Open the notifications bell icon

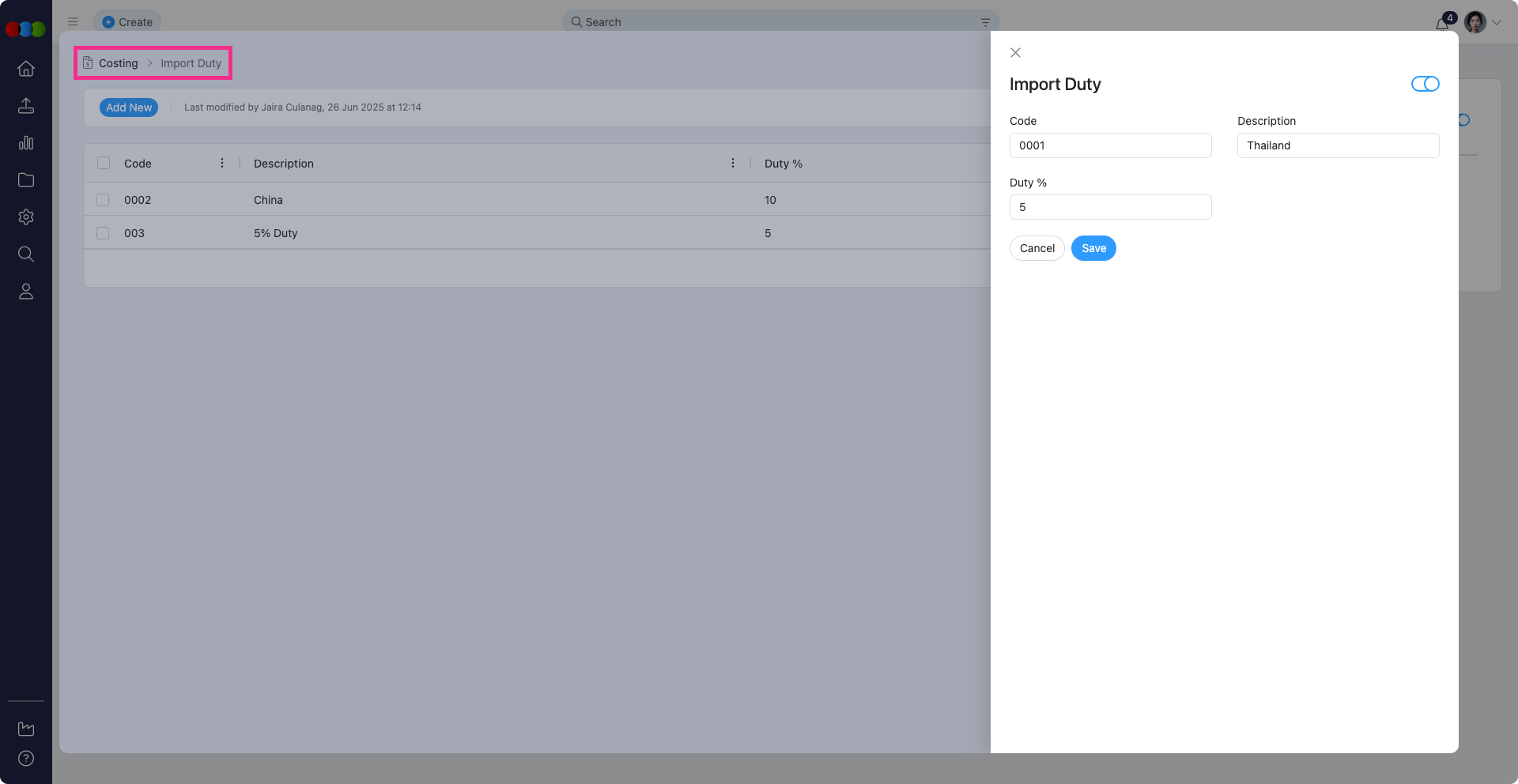coord(1442,23)
